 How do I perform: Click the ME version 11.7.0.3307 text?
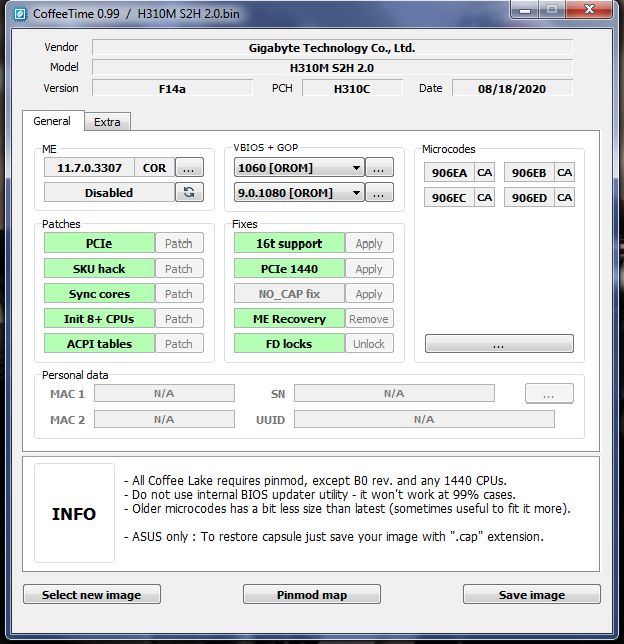click(90, 168)
